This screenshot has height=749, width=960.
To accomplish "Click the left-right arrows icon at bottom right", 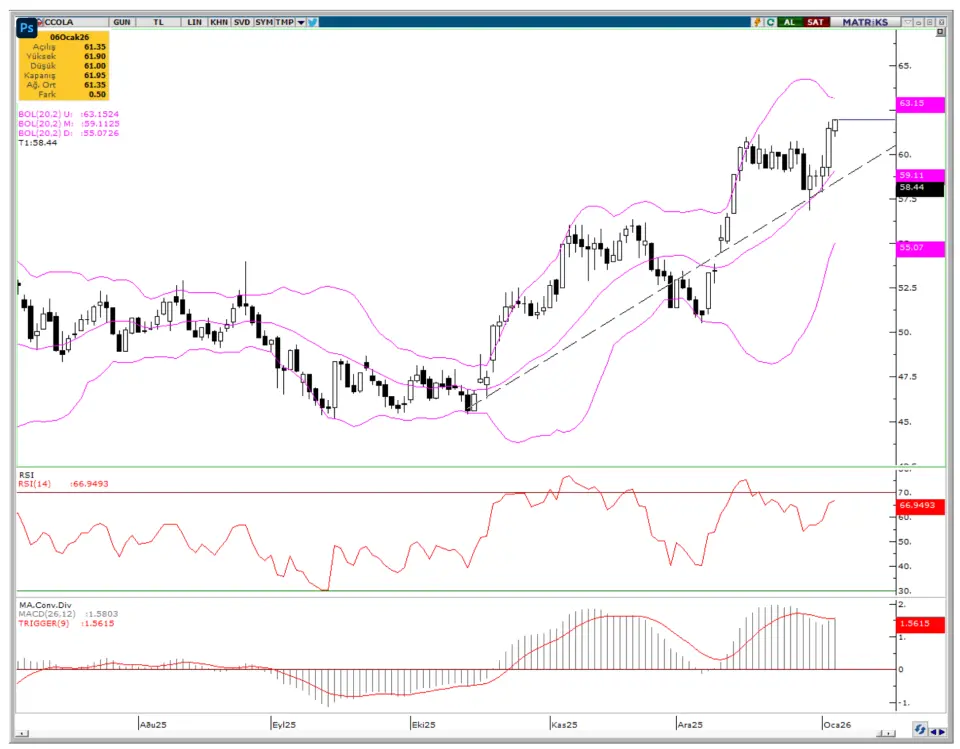I will [938, 730].
